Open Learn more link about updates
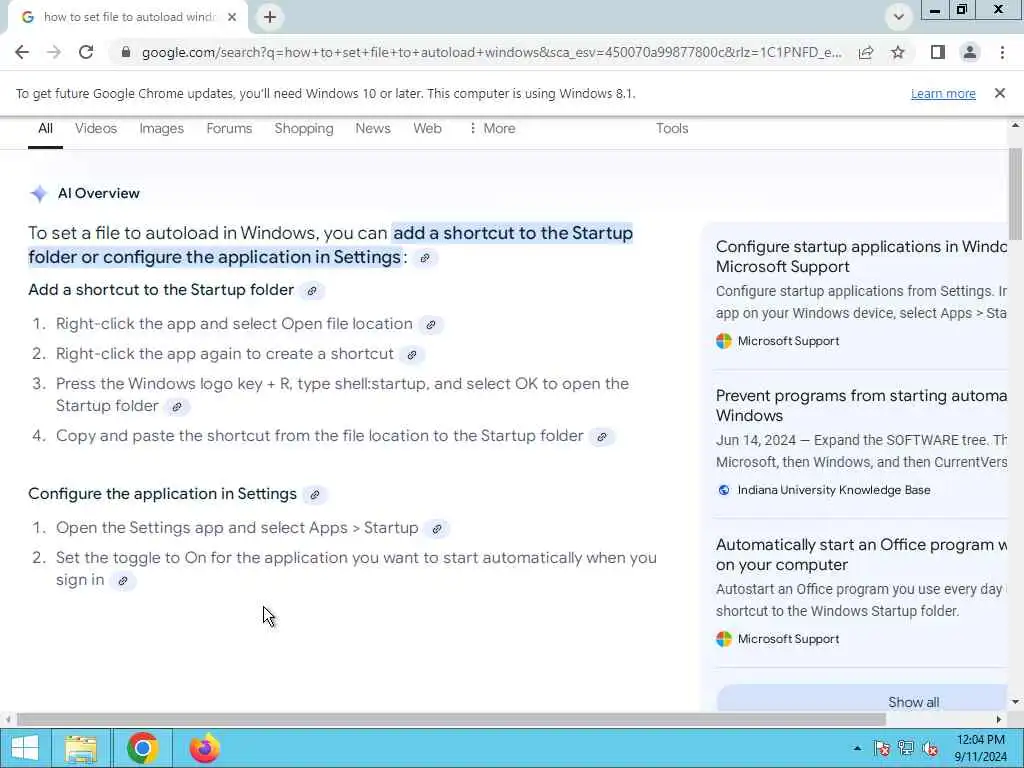This screenshot has width=1024, height=768. point(943,93)
